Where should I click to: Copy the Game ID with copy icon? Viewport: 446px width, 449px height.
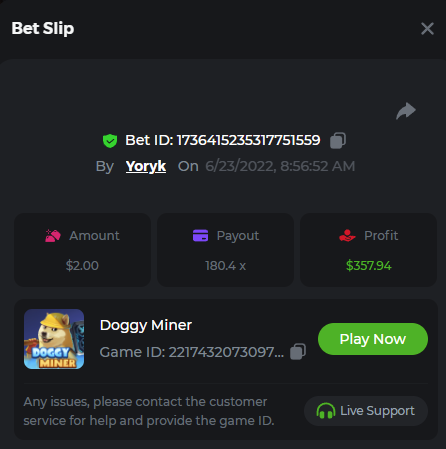click(298, 352)
